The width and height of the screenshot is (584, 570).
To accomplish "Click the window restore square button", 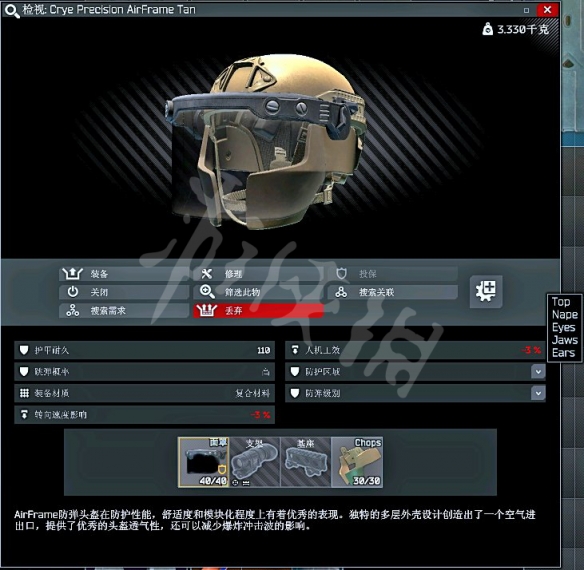I will coord(526,10).
